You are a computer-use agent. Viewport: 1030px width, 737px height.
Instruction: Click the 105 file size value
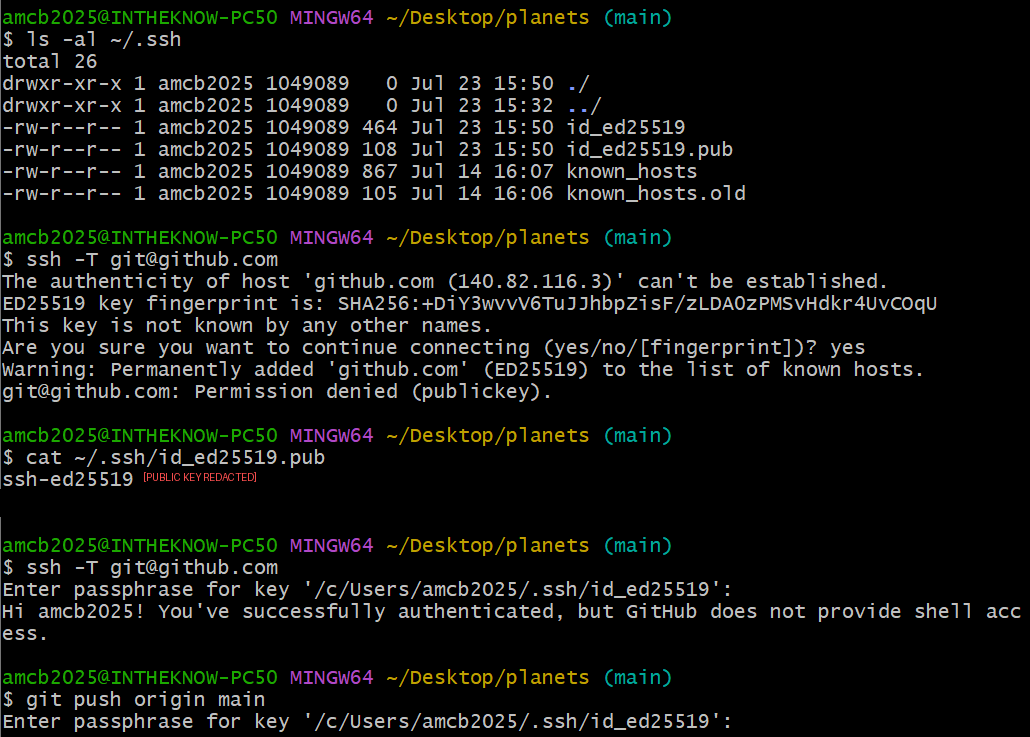click(x=380, y=194)
